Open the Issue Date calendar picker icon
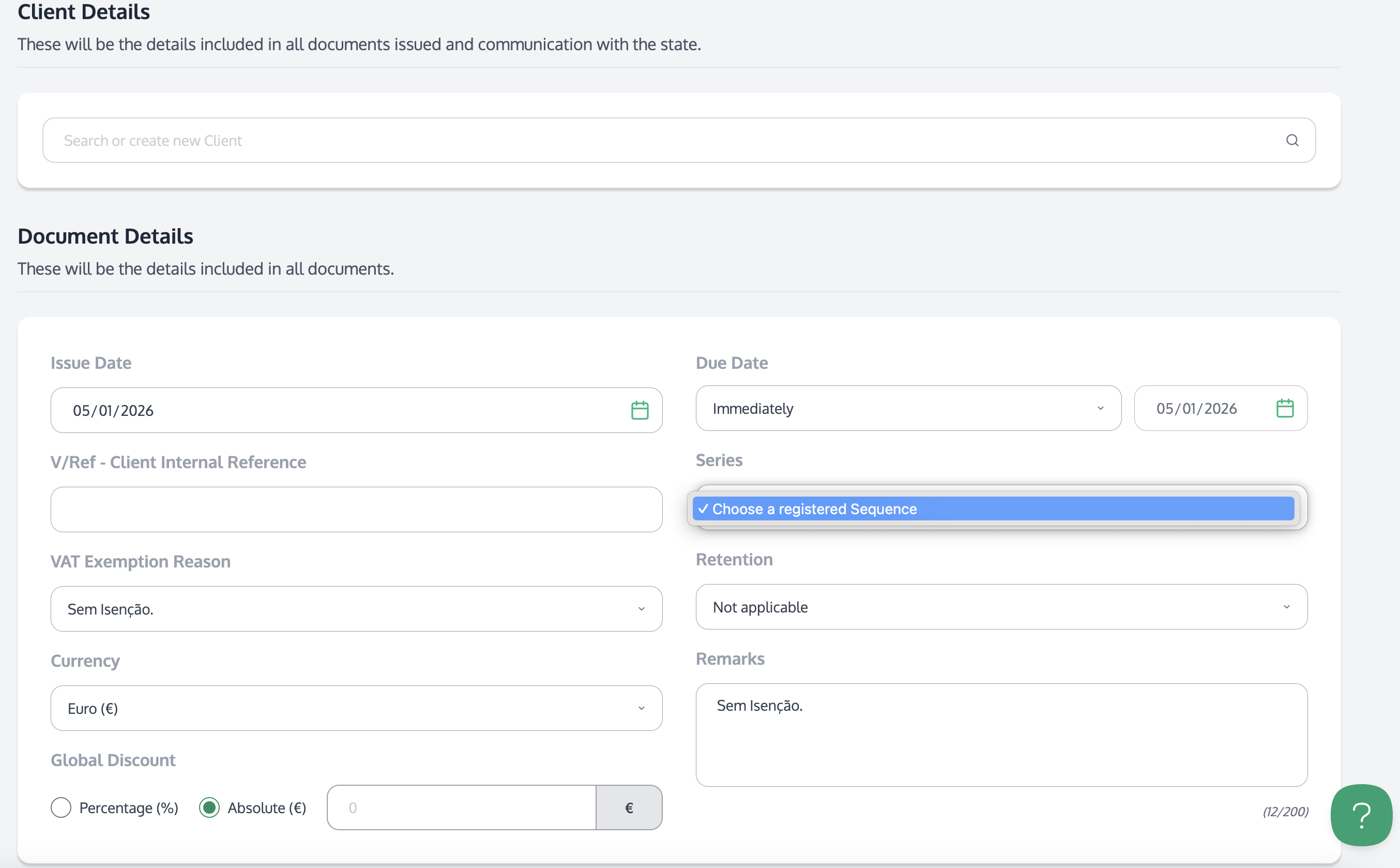 point(639,410)
